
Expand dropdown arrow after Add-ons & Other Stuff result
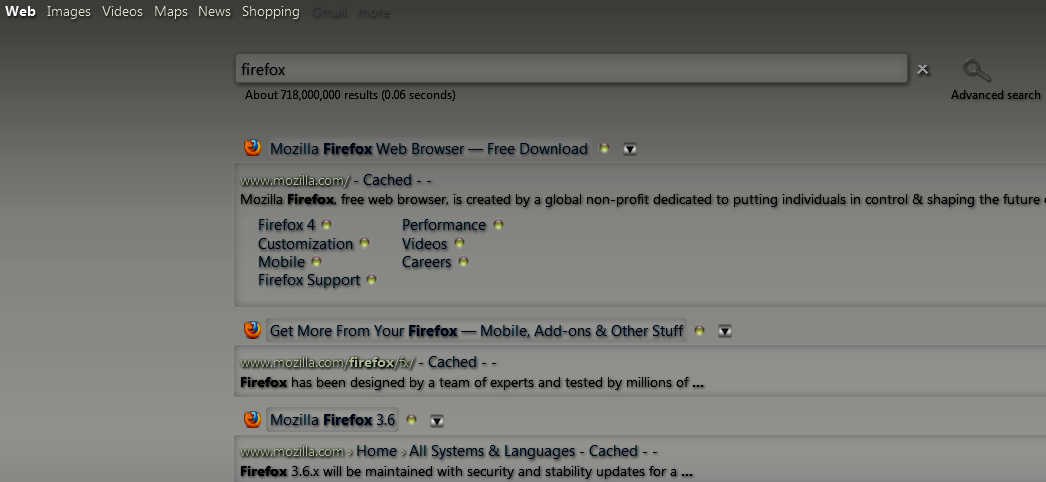click(724, 331)
